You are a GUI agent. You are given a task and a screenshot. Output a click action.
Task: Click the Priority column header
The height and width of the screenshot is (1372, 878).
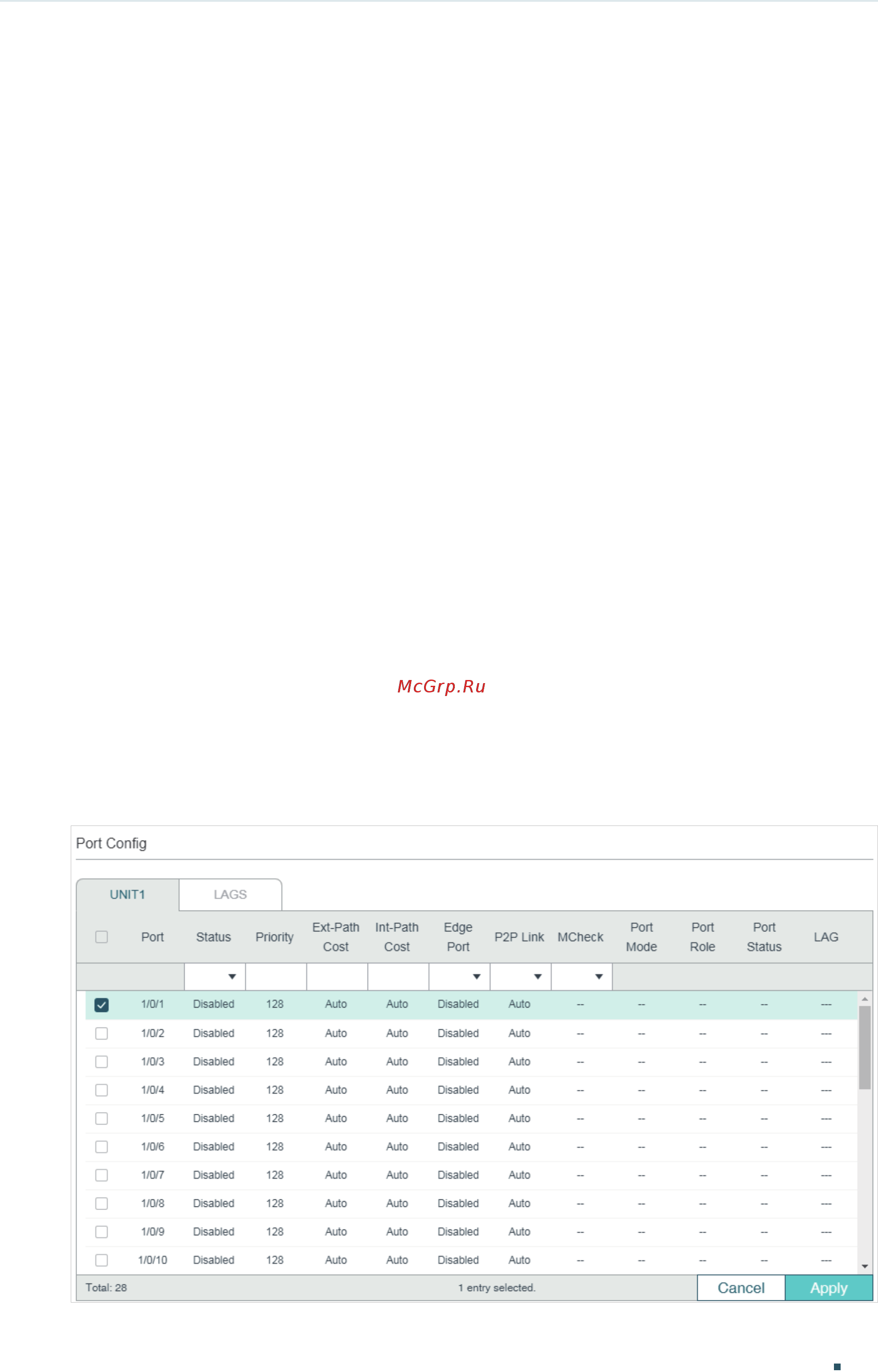275,937
